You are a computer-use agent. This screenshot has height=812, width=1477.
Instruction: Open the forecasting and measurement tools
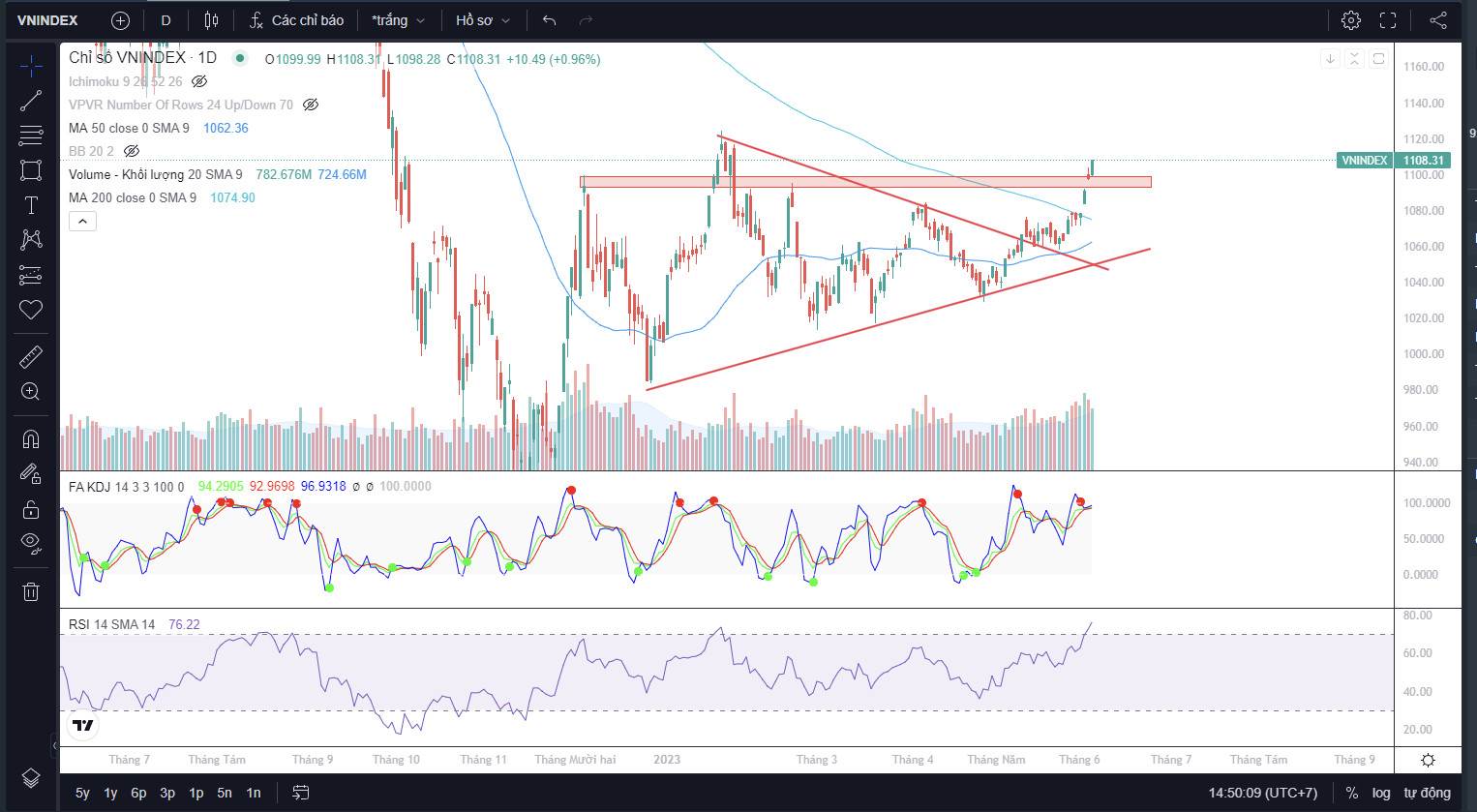pyautogui.click(x=31, y=275)
